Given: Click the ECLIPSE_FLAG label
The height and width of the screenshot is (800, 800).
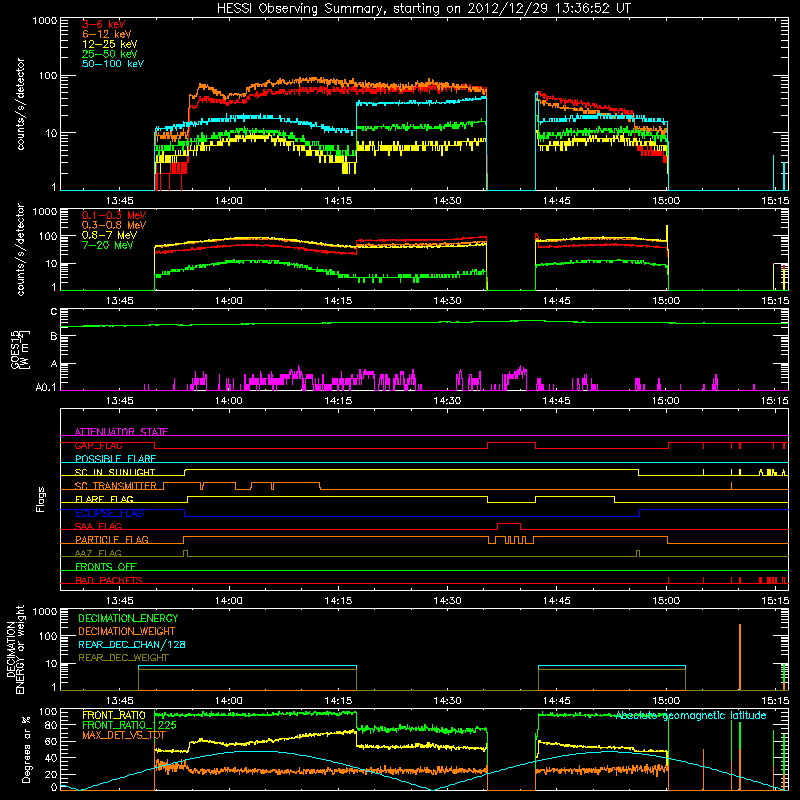Looking at the screenshot, I should [x=109, y=513].
